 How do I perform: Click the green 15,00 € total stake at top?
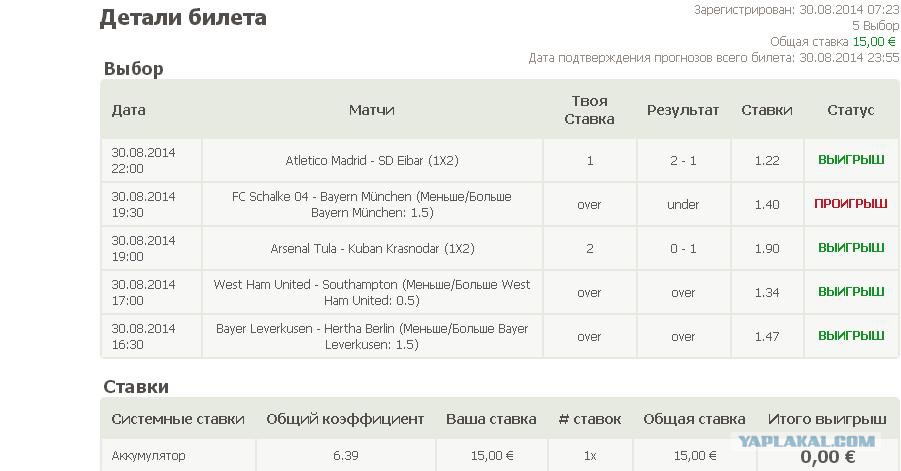874,41
